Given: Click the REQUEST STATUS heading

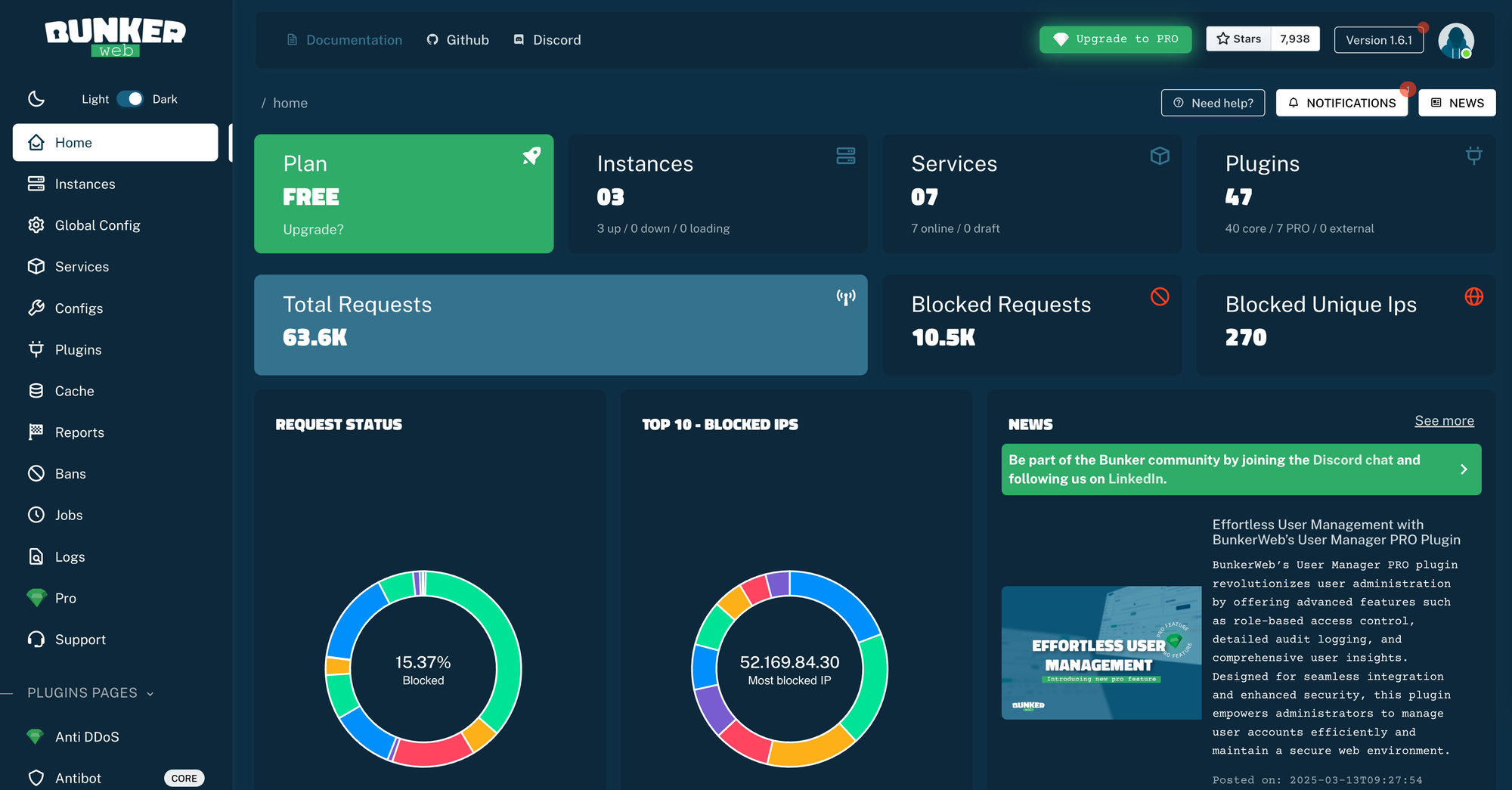Looking at the screenshot, I should point(339,425).
